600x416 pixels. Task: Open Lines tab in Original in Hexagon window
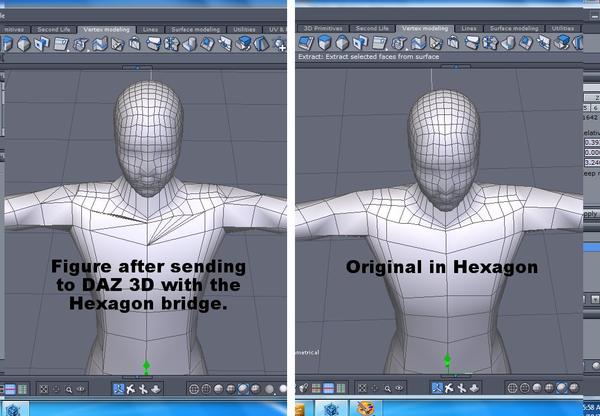[469, 29]
